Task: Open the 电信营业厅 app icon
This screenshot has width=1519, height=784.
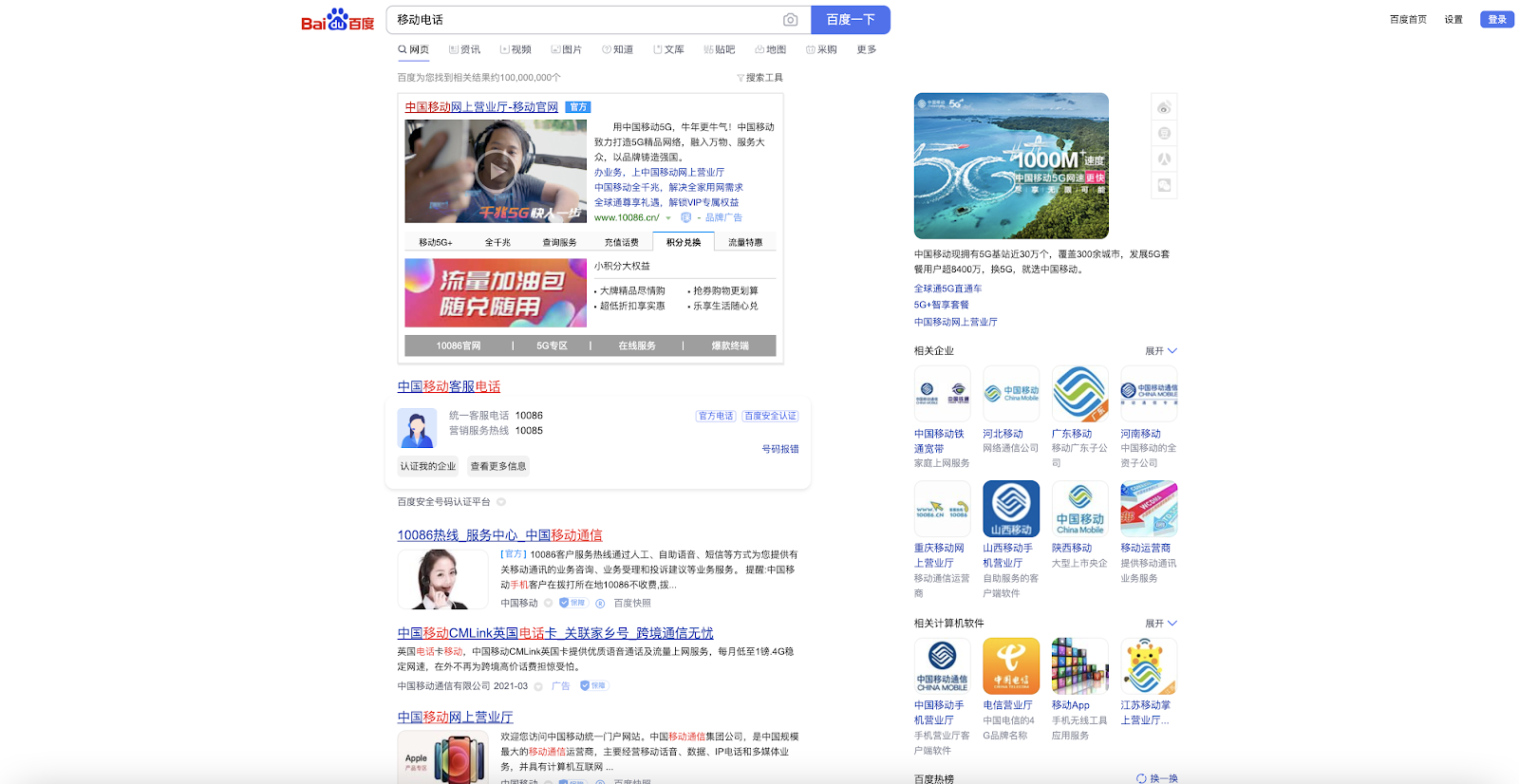Action: (1011, 666)
